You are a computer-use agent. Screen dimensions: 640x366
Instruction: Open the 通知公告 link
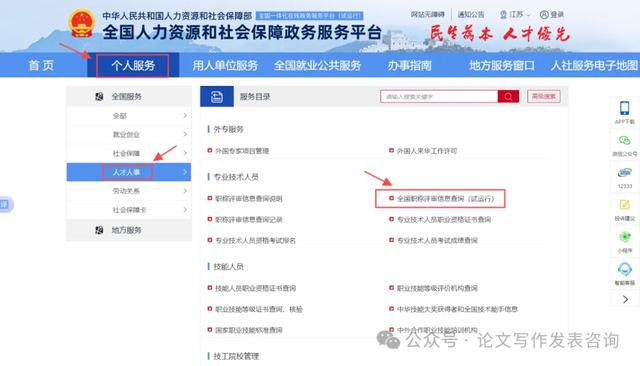pos(471,15)
